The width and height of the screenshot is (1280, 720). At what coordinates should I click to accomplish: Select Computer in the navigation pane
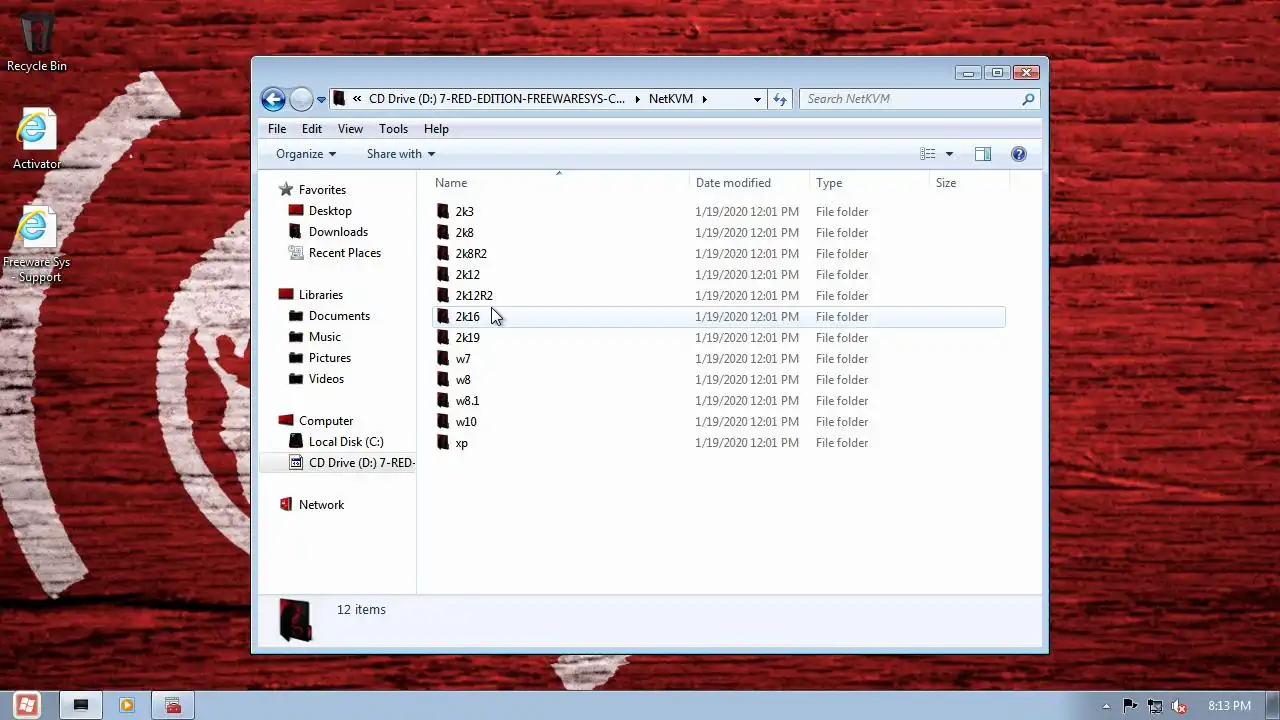click(x=326, y=421)
